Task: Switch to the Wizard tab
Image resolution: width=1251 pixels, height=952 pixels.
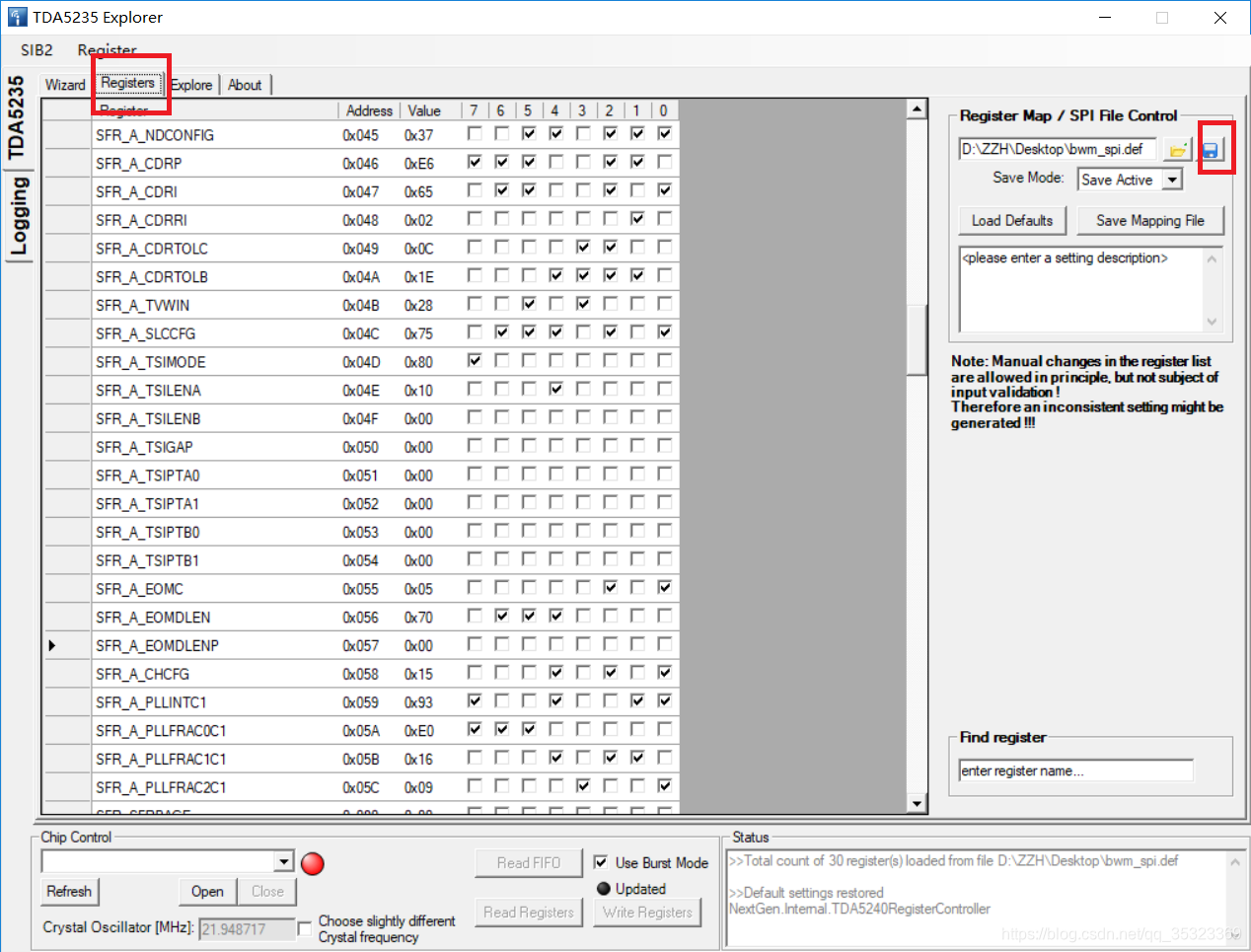Action: (65, 85)
